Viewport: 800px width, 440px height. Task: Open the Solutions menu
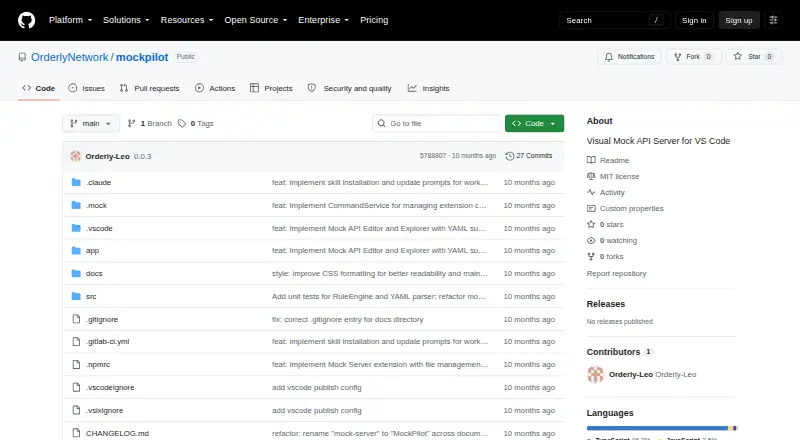click(x=126, y=20)
